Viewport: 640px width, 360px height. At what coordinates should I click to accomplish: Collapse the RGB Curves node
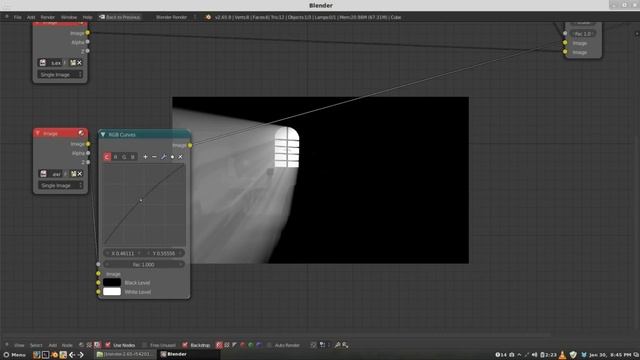click(x=103, y=134)
